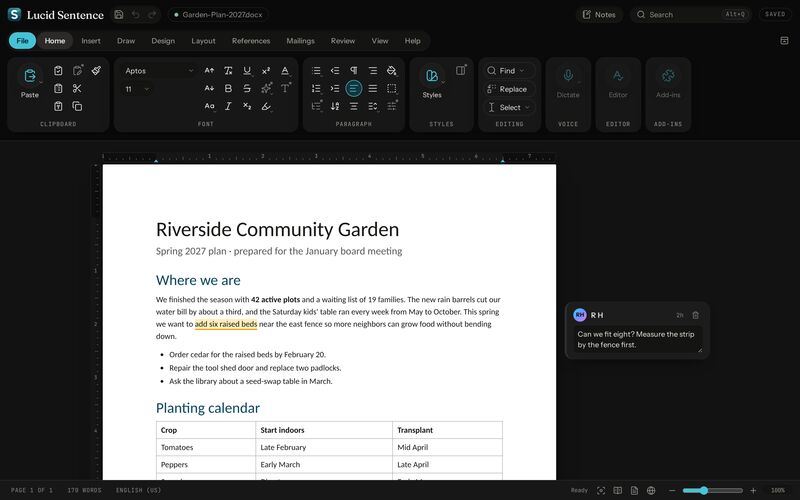Click the Shading paint bucket icon

pyautogui.click(x=391, y=70)
